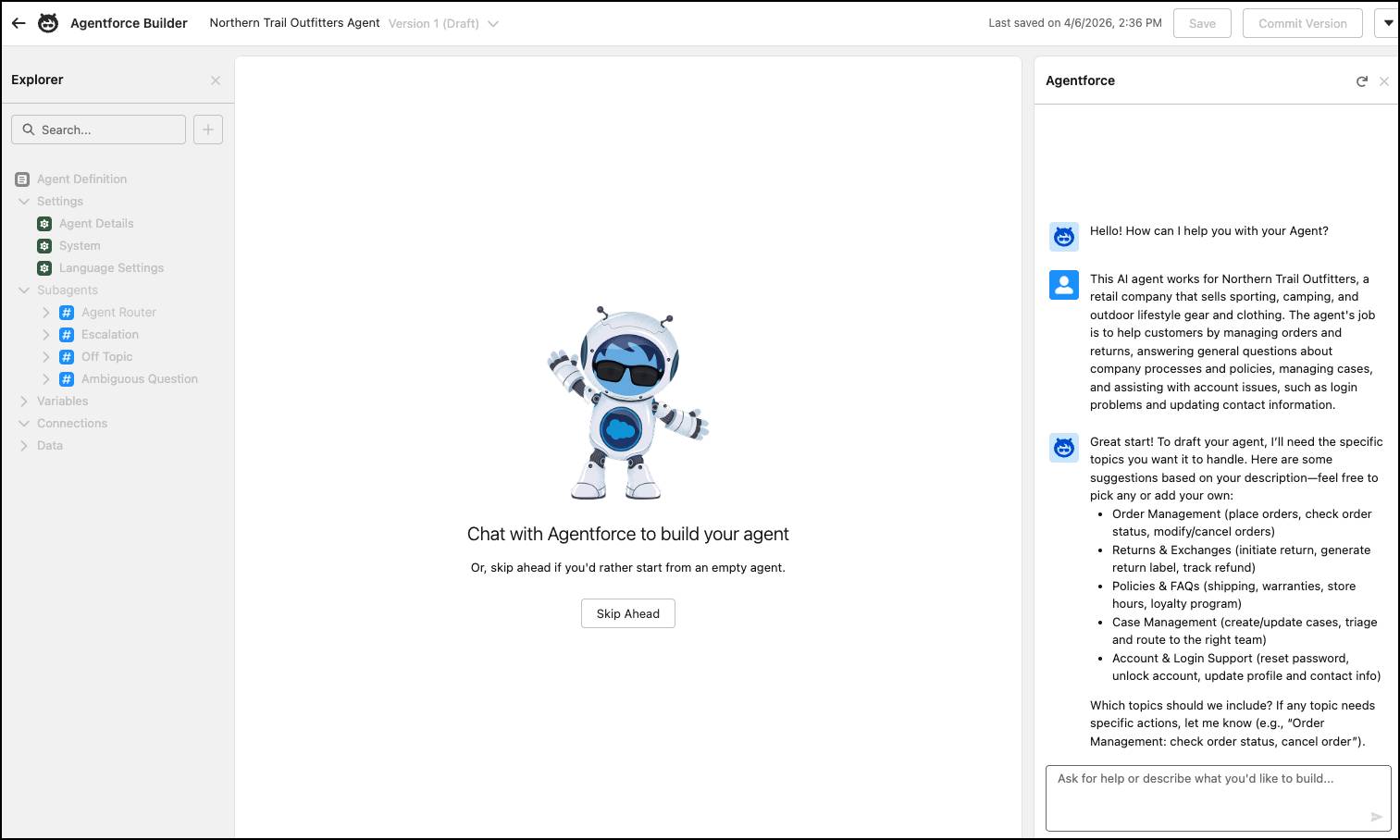
Task: Expand the Escalation subagent
Action: click(x=46, y=335)
